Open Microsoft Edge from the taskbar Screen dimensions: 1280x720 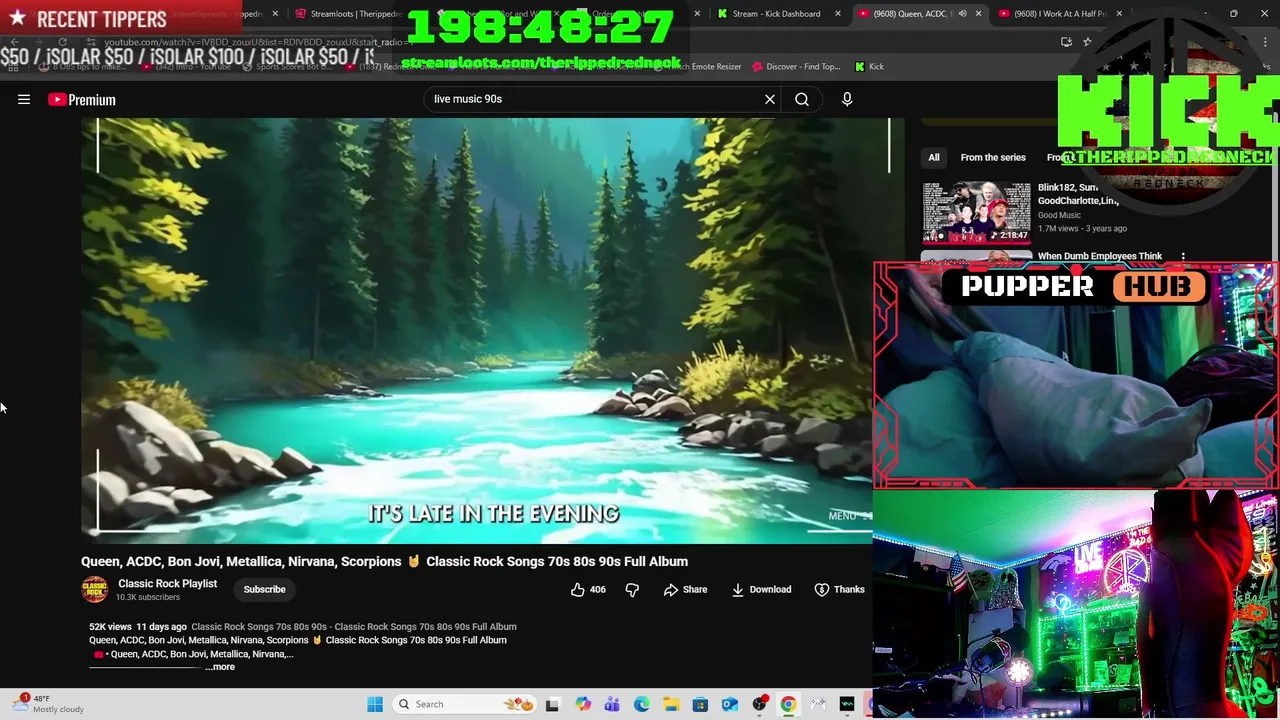point(641,704)
